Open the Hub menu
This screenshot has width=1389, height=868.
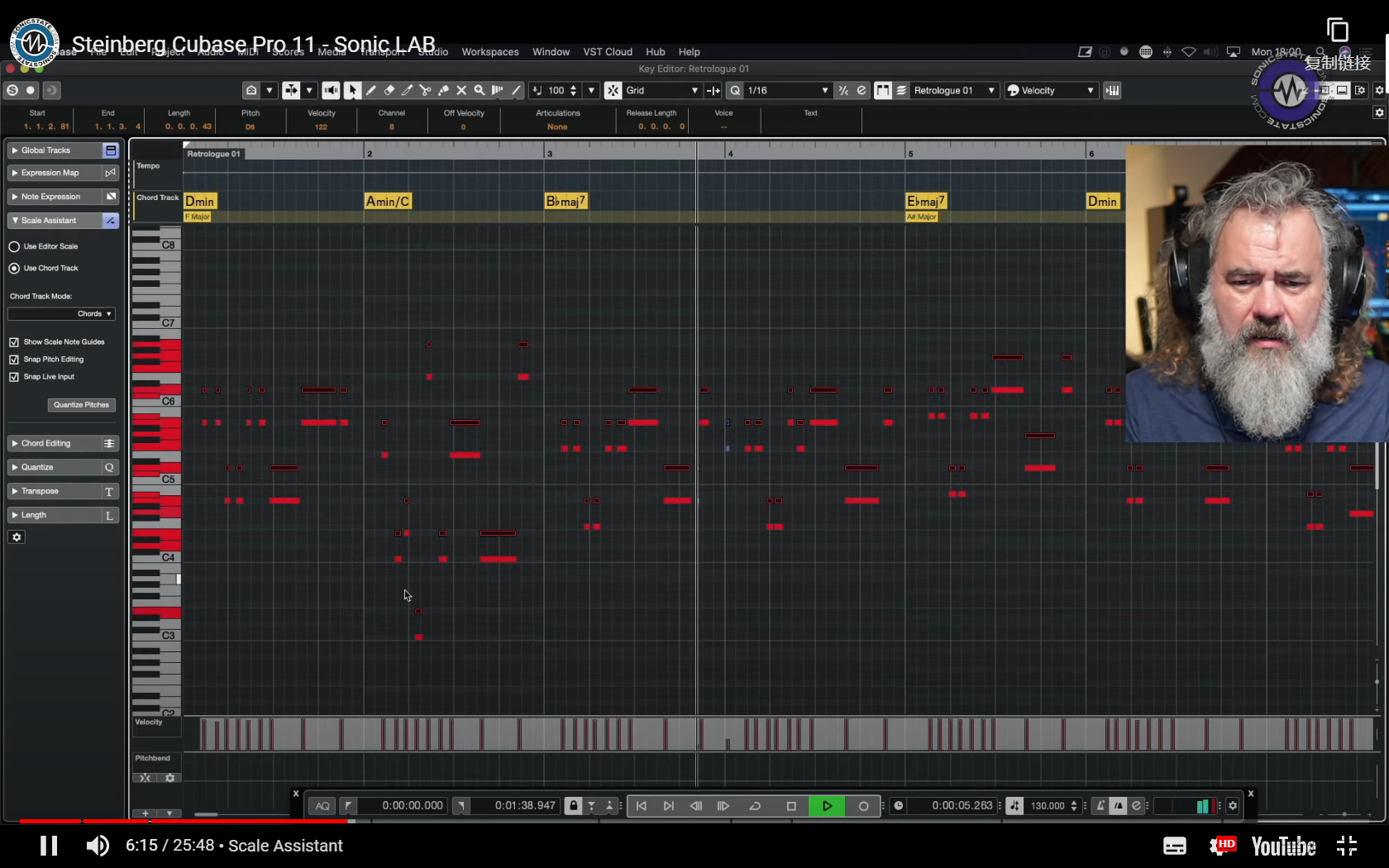[x=656, y=51]
